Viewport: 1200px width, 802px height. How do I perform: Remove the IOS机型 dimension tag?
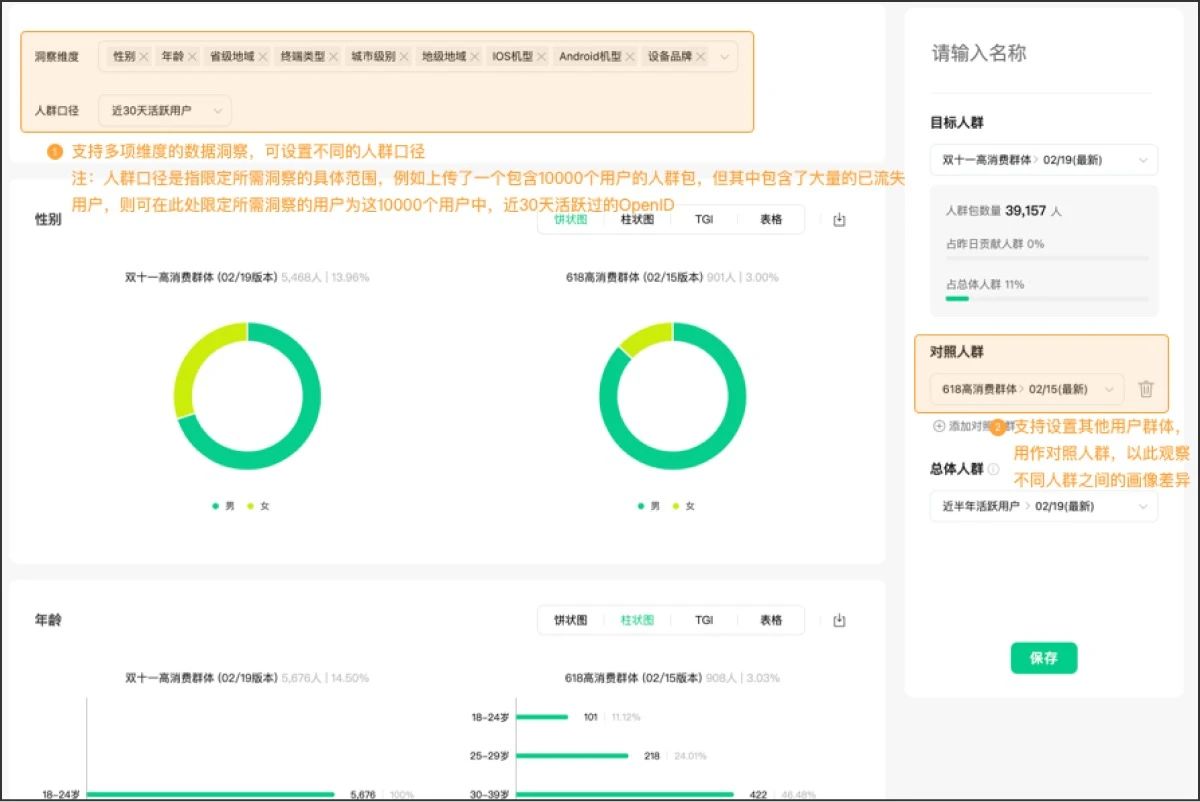[541, 57]
